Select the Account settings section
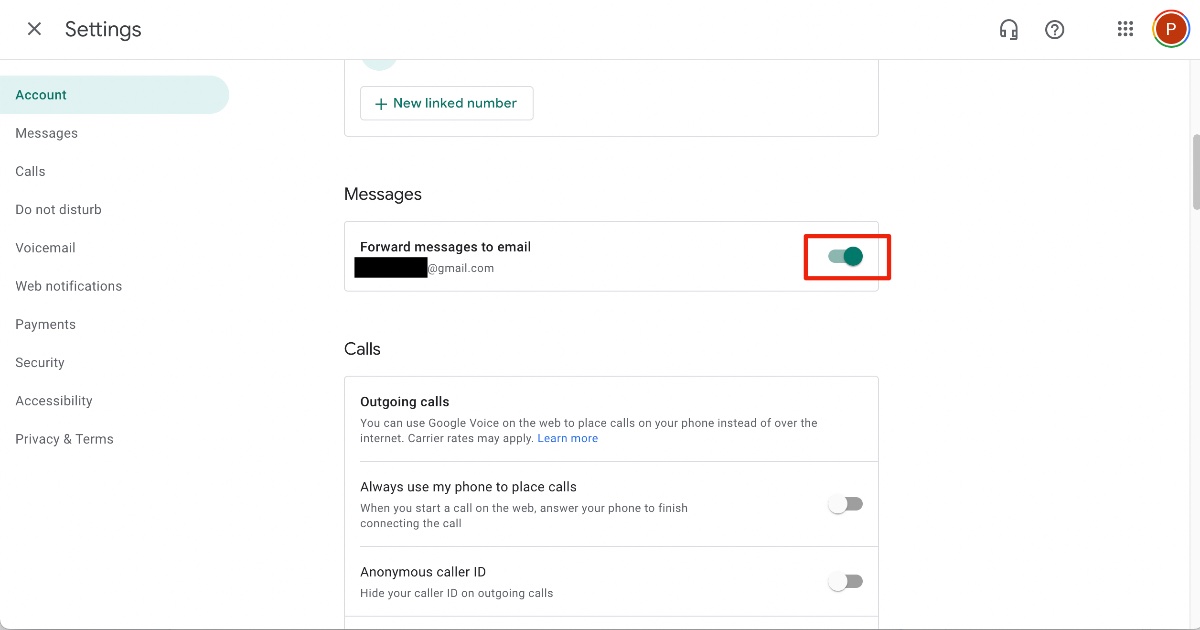Screen dimensions: 1200x630 pyautogui.click(x=41, y=95)
